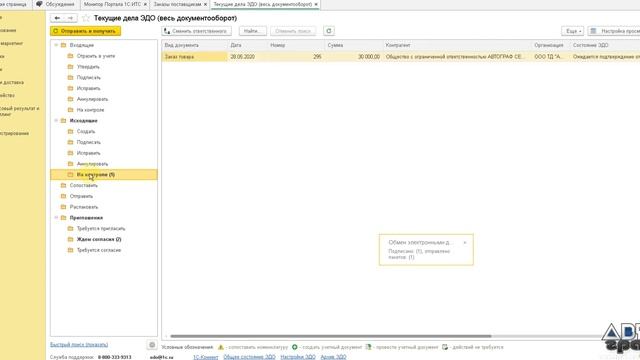Screen dimensions: 640x360
Task: Click the 'Исходящие' folder label
Action: tap(83, 120)
